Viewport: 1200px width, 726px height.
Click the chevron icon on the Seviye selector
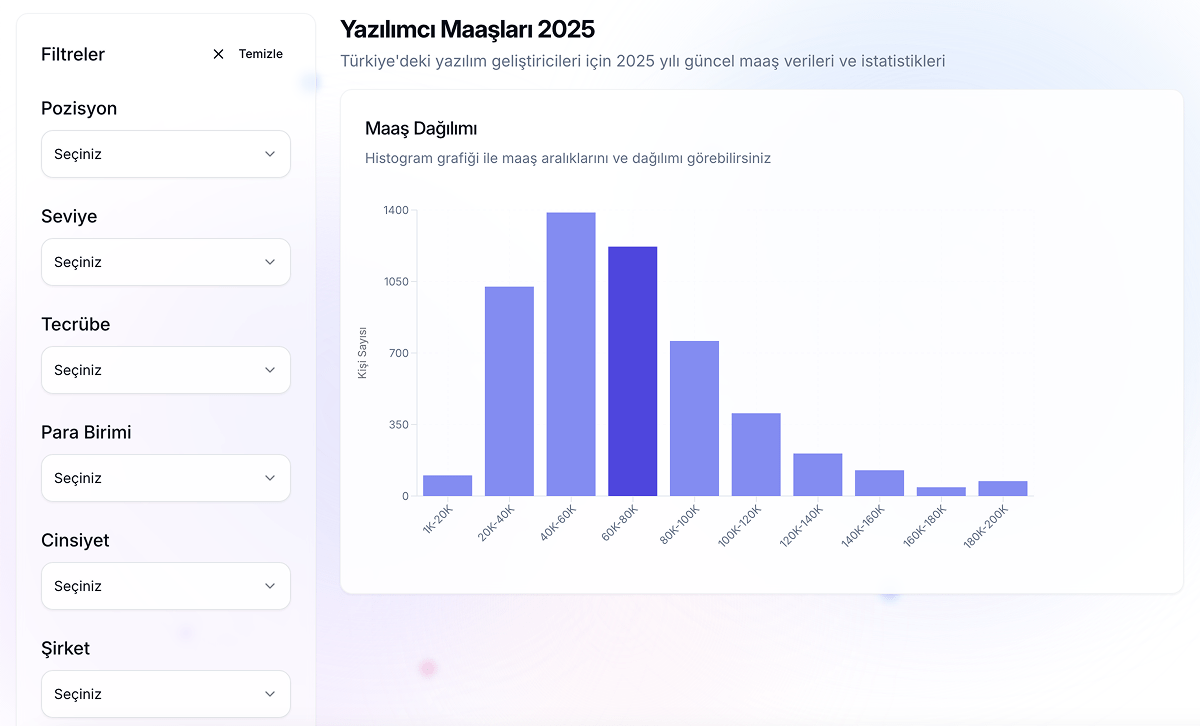[x=270, y=262]
